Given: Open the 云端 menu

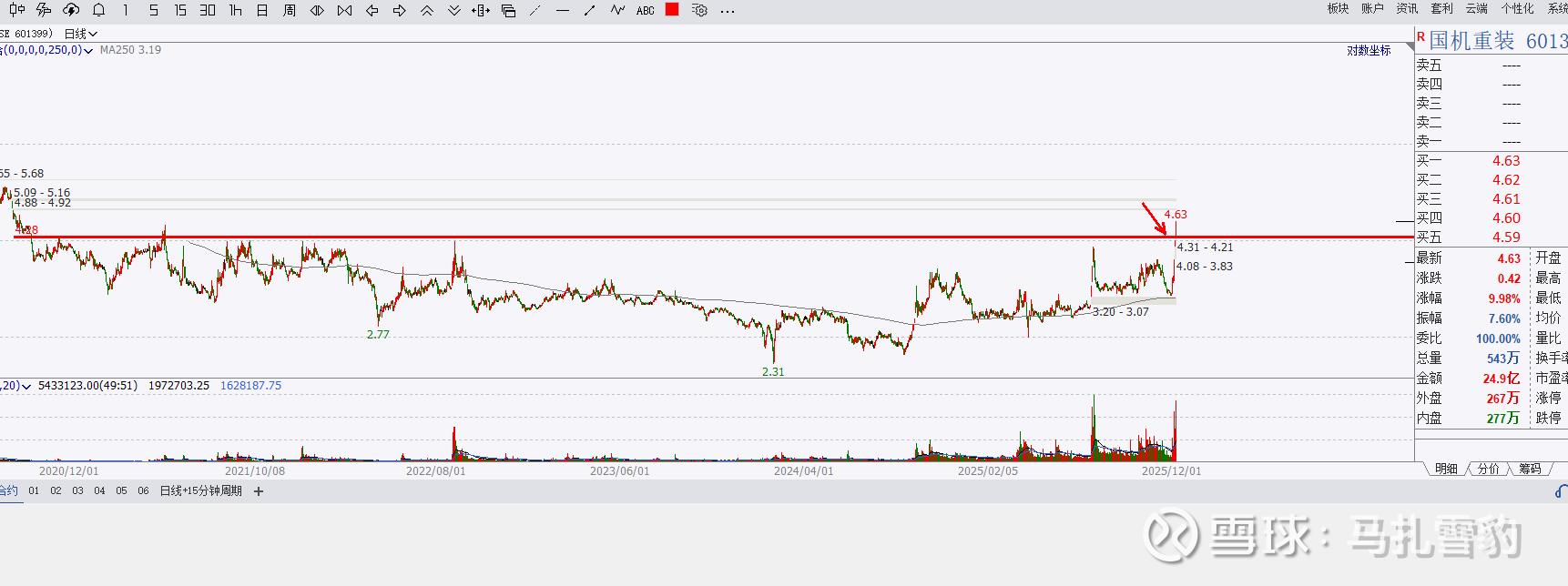Looking at the screenshot, I should point(1476,8).
